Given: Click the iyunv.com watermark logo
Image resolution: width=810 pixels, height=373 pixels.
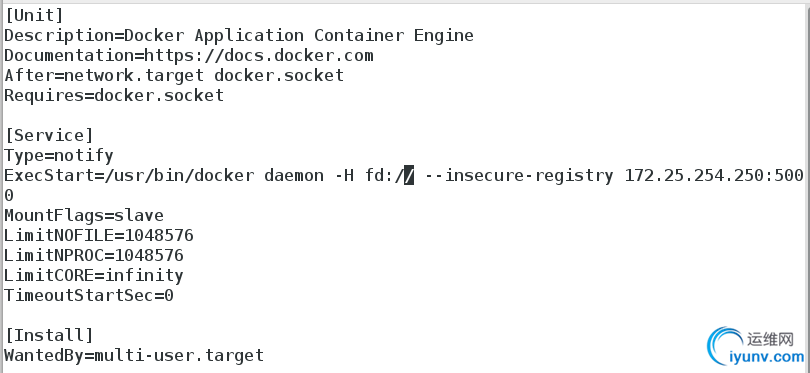Looking at the screenshot, I should (756, 346).
